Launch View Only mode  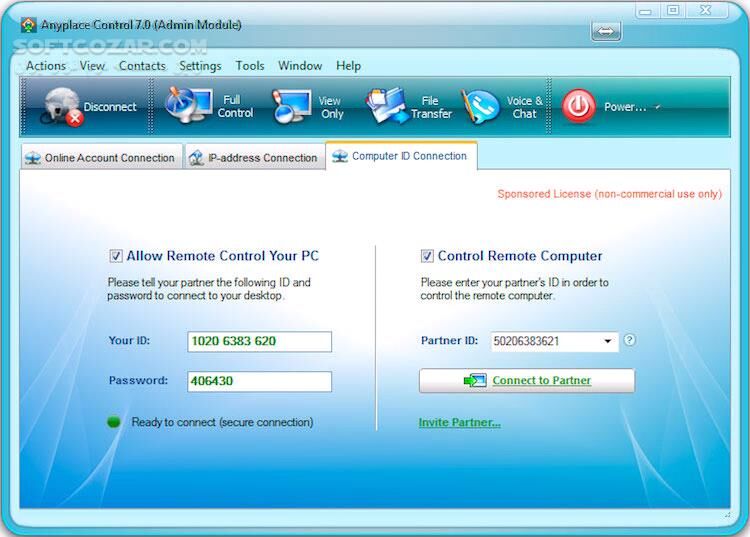coord(308,107)
